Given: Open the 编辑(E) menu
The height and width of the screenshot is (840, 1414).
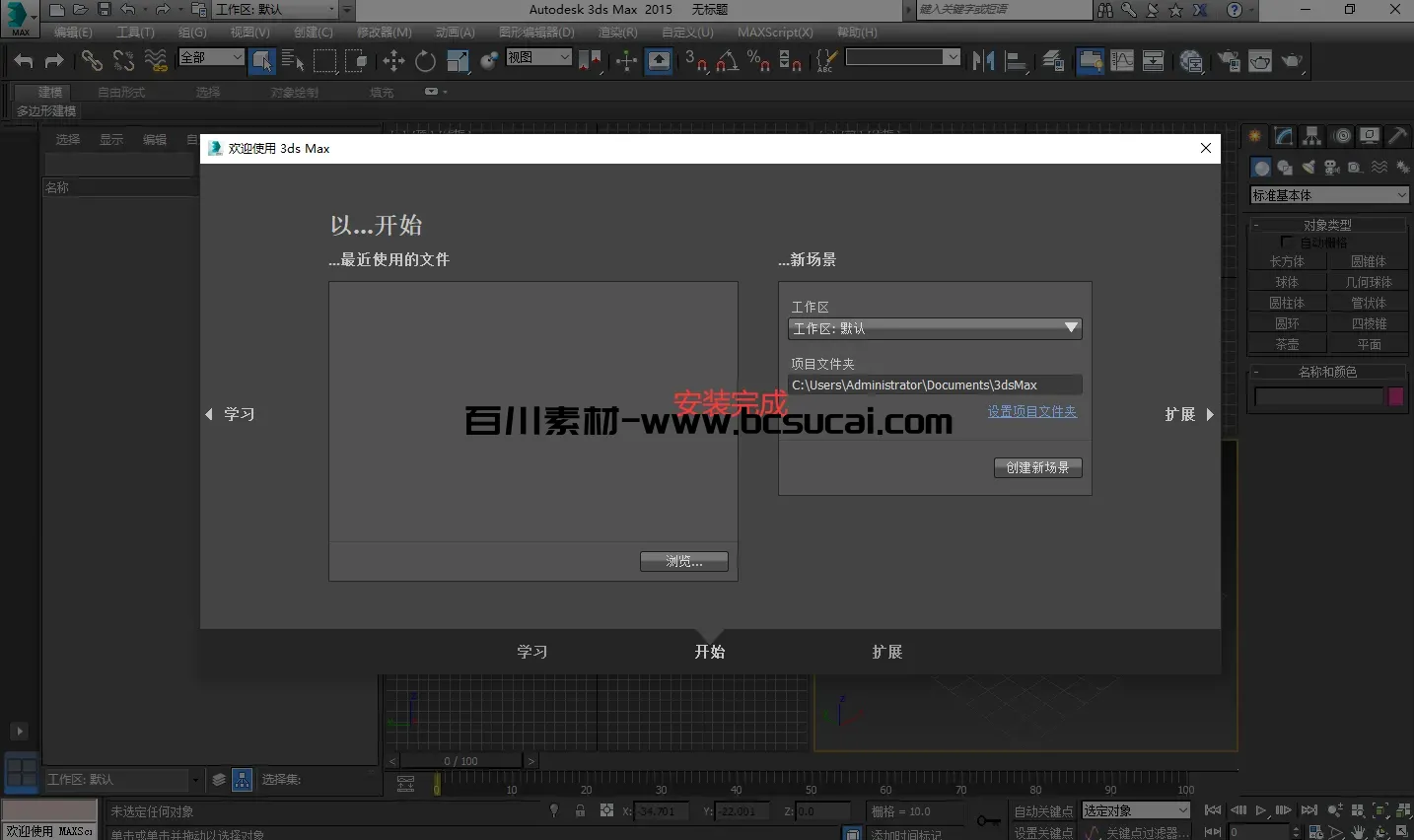Looking at the screenshot, I should pyautogui.click(x=73, y=33).
